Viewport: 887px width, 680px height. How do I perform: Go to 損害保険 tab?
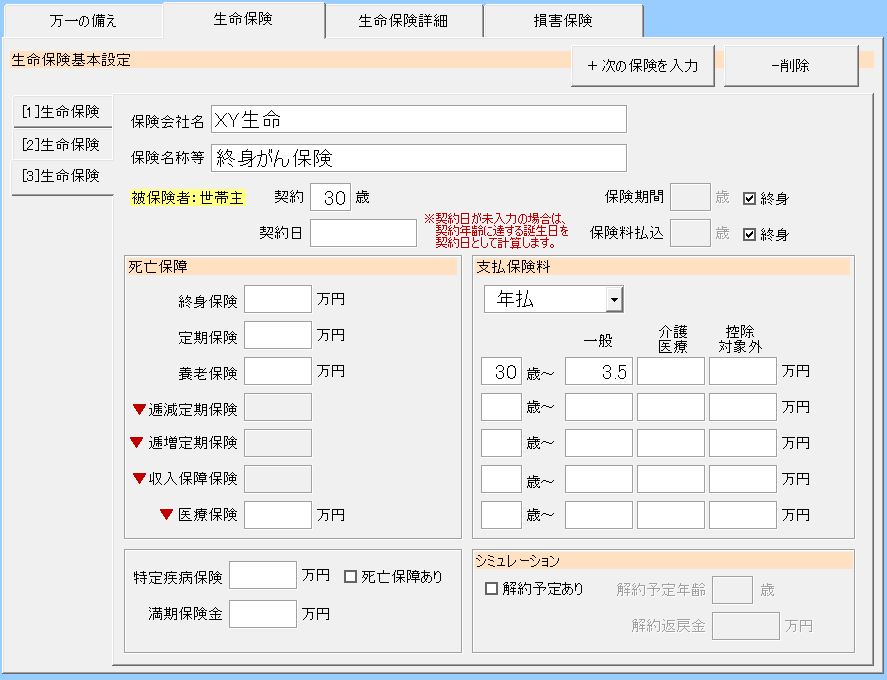(x=562, y=21)
